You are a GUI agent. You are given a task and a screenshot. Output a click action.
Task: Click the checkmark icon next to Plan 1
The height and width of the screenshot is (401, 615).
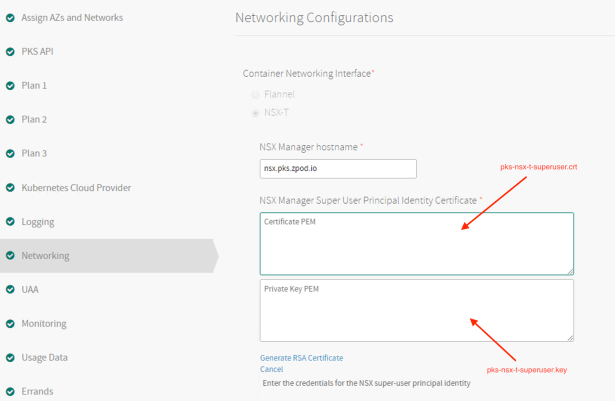point(10,85)
